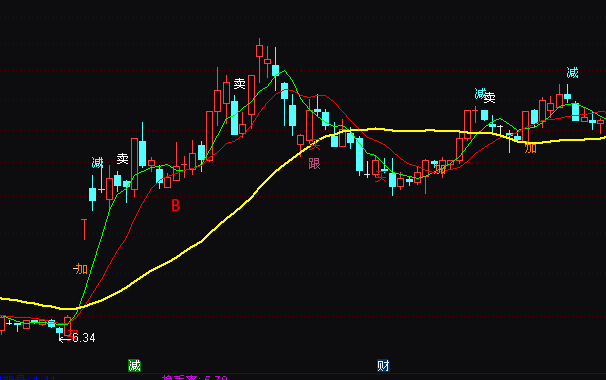Select overlapping 减卖 markers right of center
Image resolution: width=606 pixels, height=380 pixels.
tap(485, 95)
